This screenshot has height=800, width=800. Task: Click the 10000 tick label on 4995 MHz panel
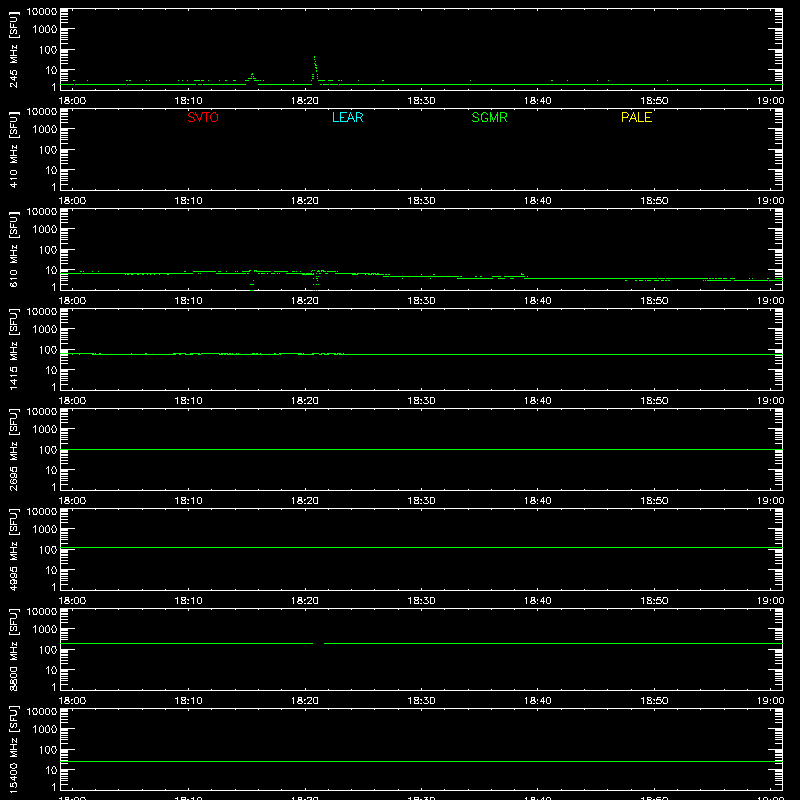42,512
